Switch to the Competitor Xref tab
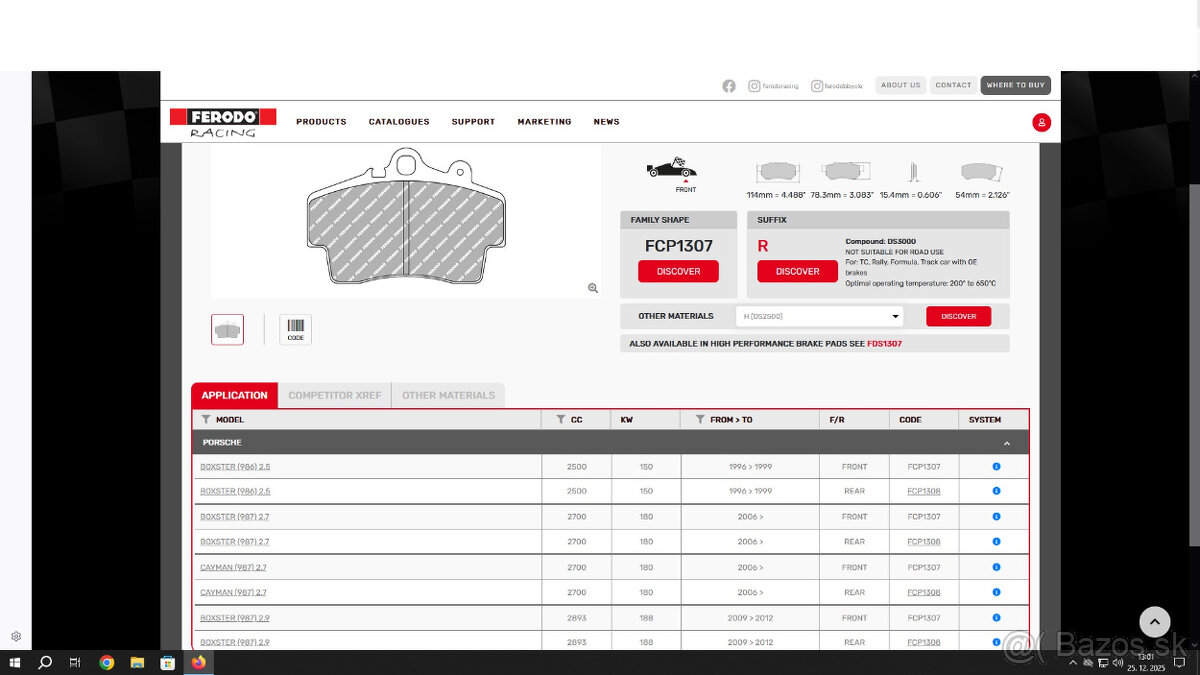This screenshot has height=675, width=1200. pos(334,395)
